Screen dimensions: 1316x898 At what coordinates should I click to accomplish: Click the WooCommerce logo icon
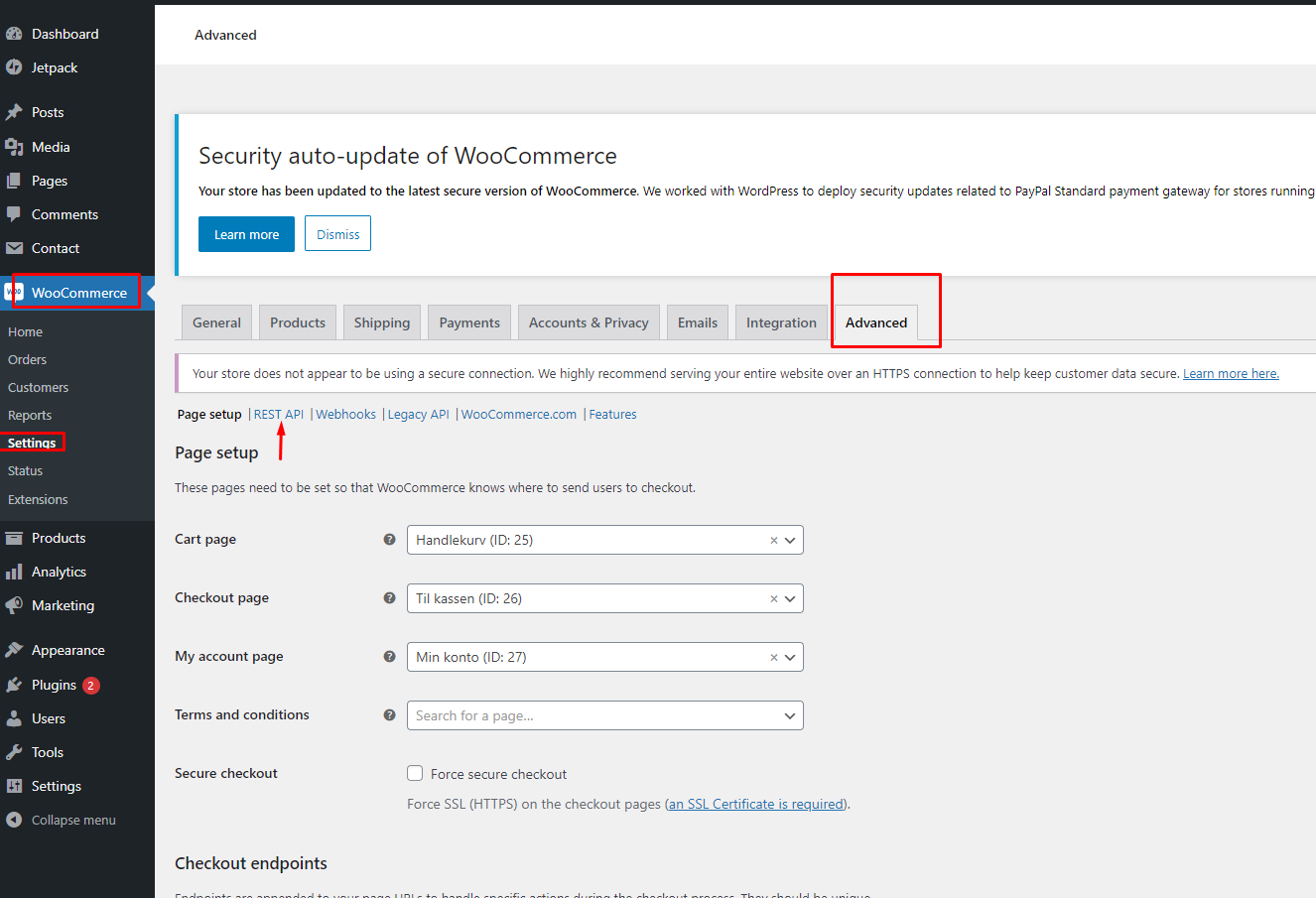pyautogui.click(x=14, y=293)
